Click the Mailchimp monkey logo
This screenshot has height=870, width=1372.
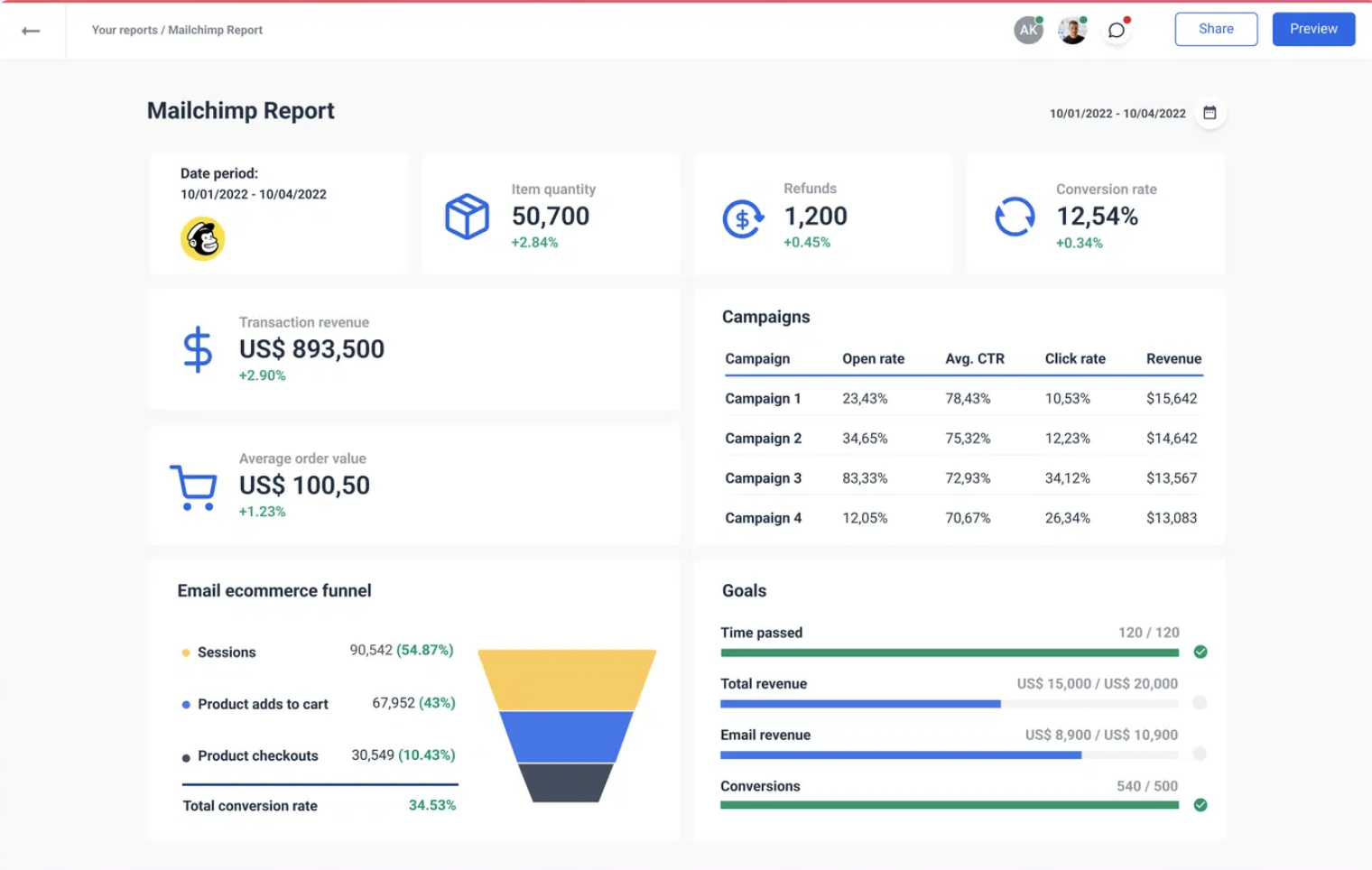click(202, 239)
